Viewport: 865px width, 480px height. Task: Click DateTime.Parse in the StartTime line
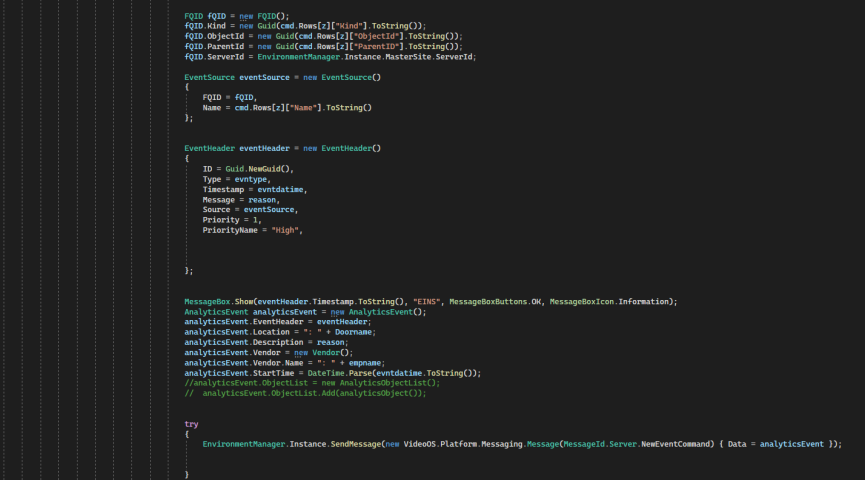[333, 373]
